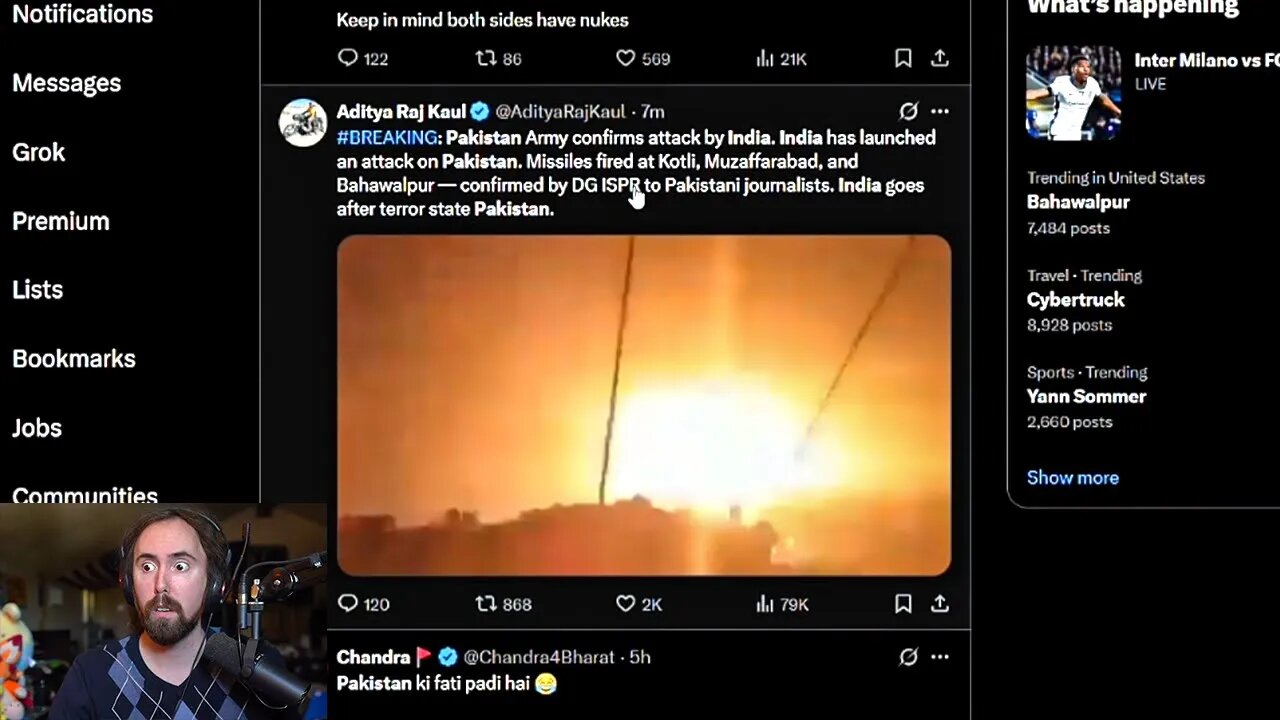Play the explosion video in the tweet
The width and height of the screenshot is (1280, 720).
(643, 405)
